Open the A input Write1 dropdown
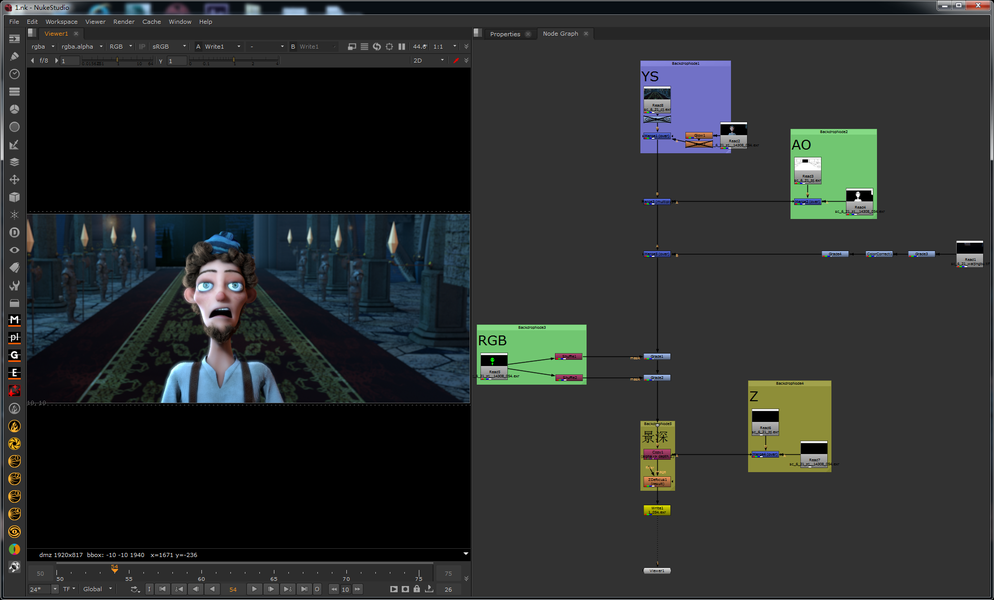The image size is (994, 600). 219,46
